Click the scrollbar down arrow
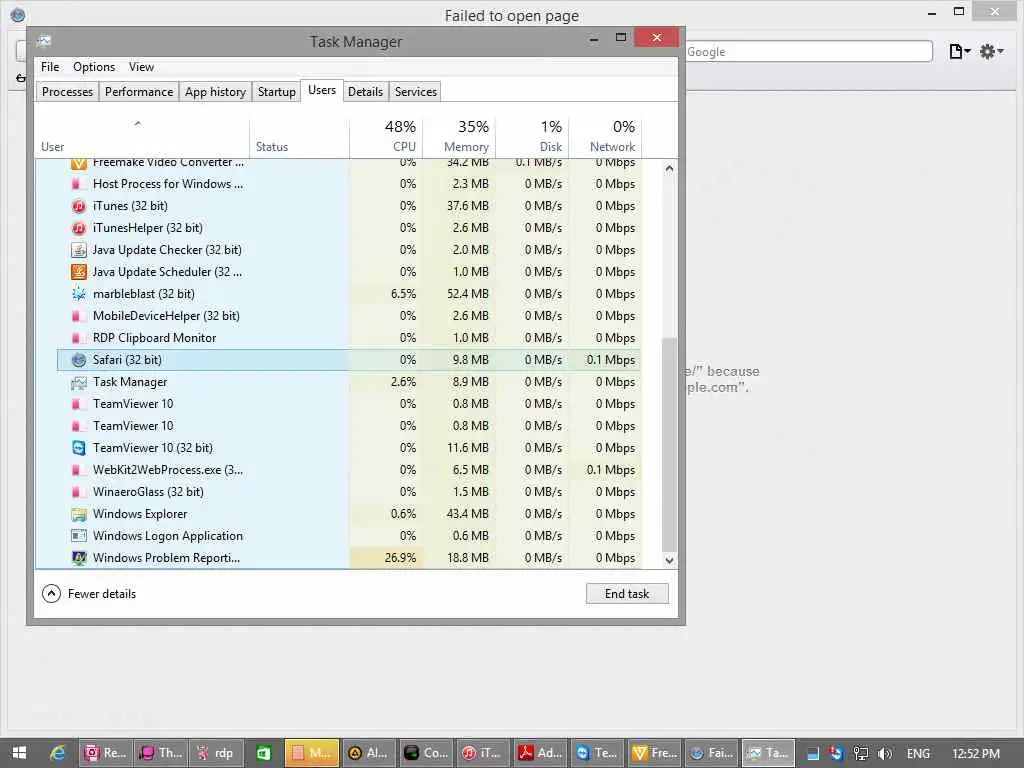 point(669,560)
